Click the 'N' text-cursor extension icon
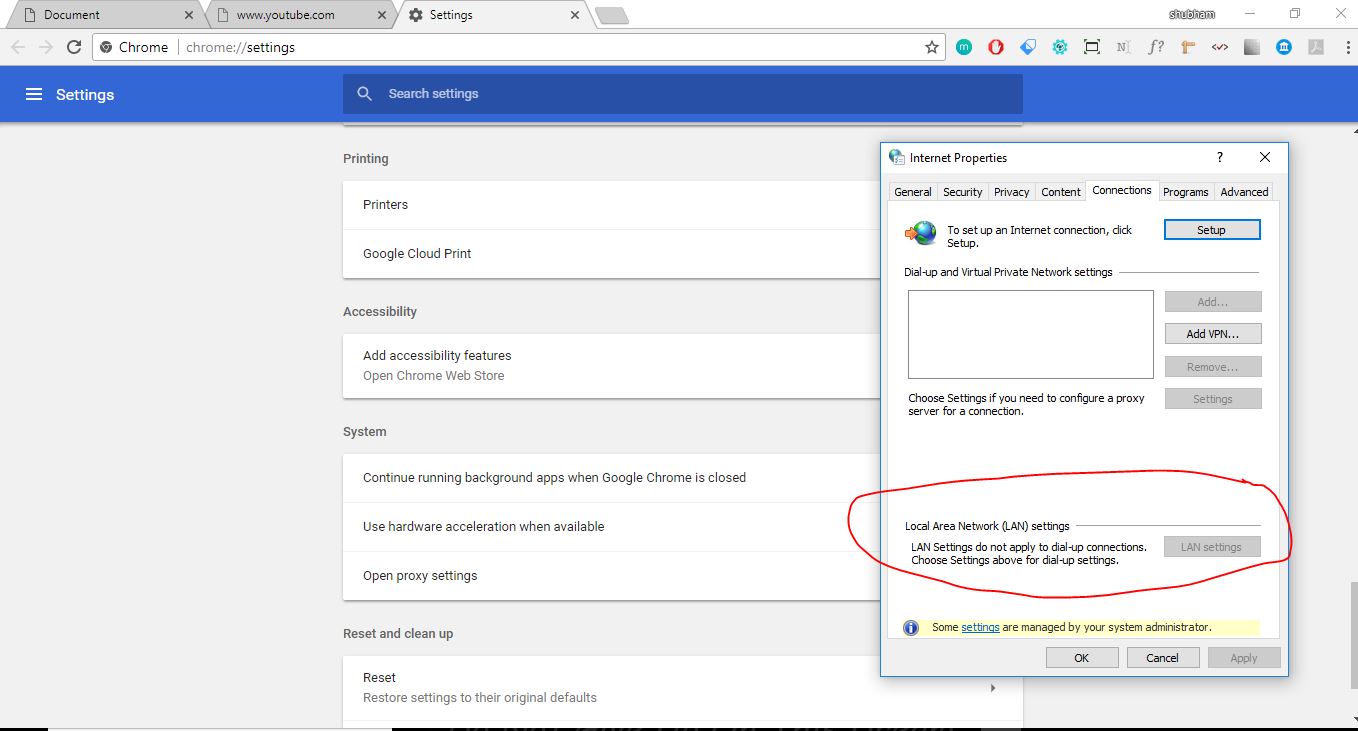The height and width of the screenshot is (731, 1358). [x=1124, y=47]
